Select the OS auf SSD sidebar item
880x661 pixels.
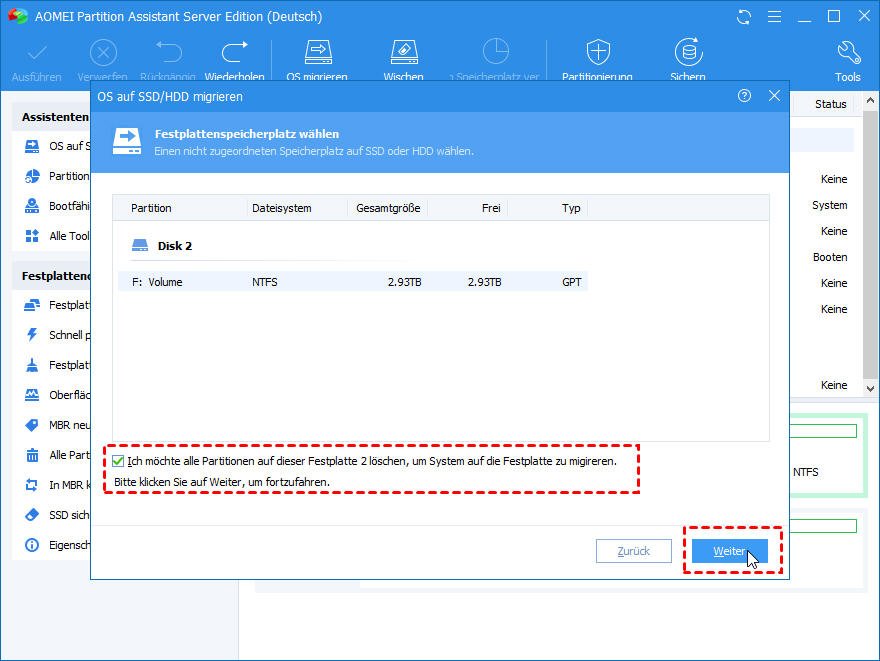pos(57,146)
